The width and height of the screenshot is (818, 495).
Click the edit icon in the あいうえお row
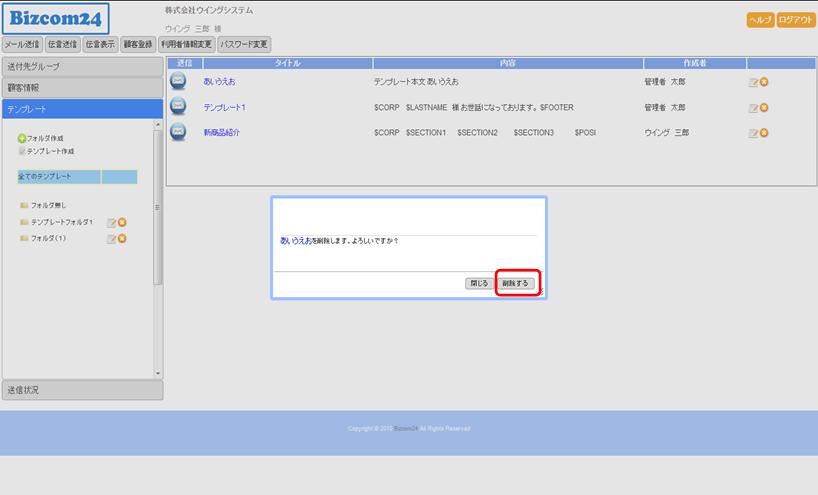pyautogui.click(x=753, y=82)
